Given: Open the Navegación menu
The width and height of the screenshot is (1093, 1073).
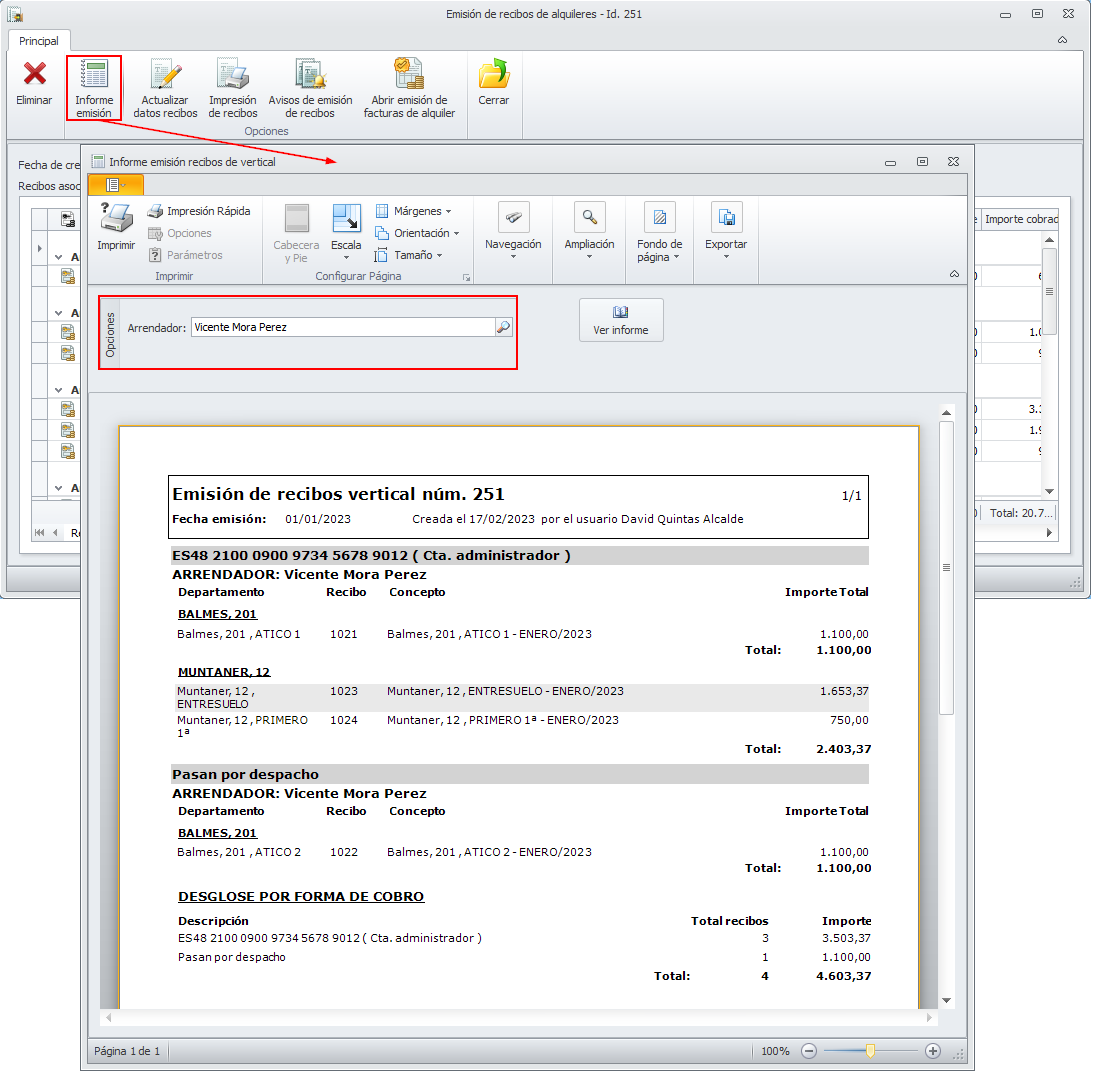Looking at the screenshot, I should click(513, 231).
